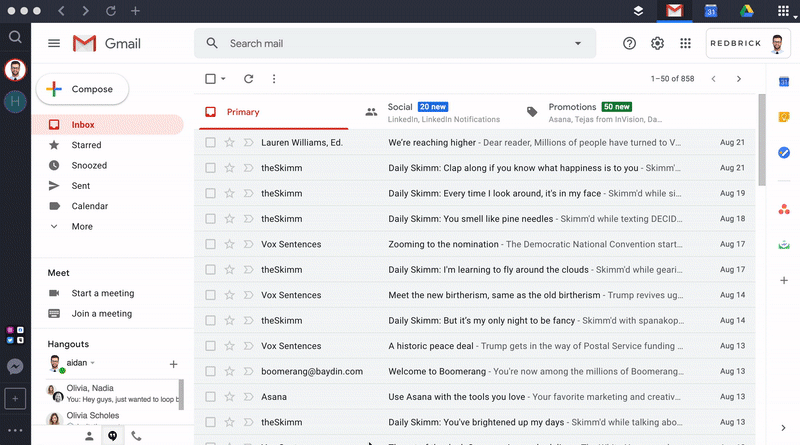Open Gmail support help icon

(629, 43)
